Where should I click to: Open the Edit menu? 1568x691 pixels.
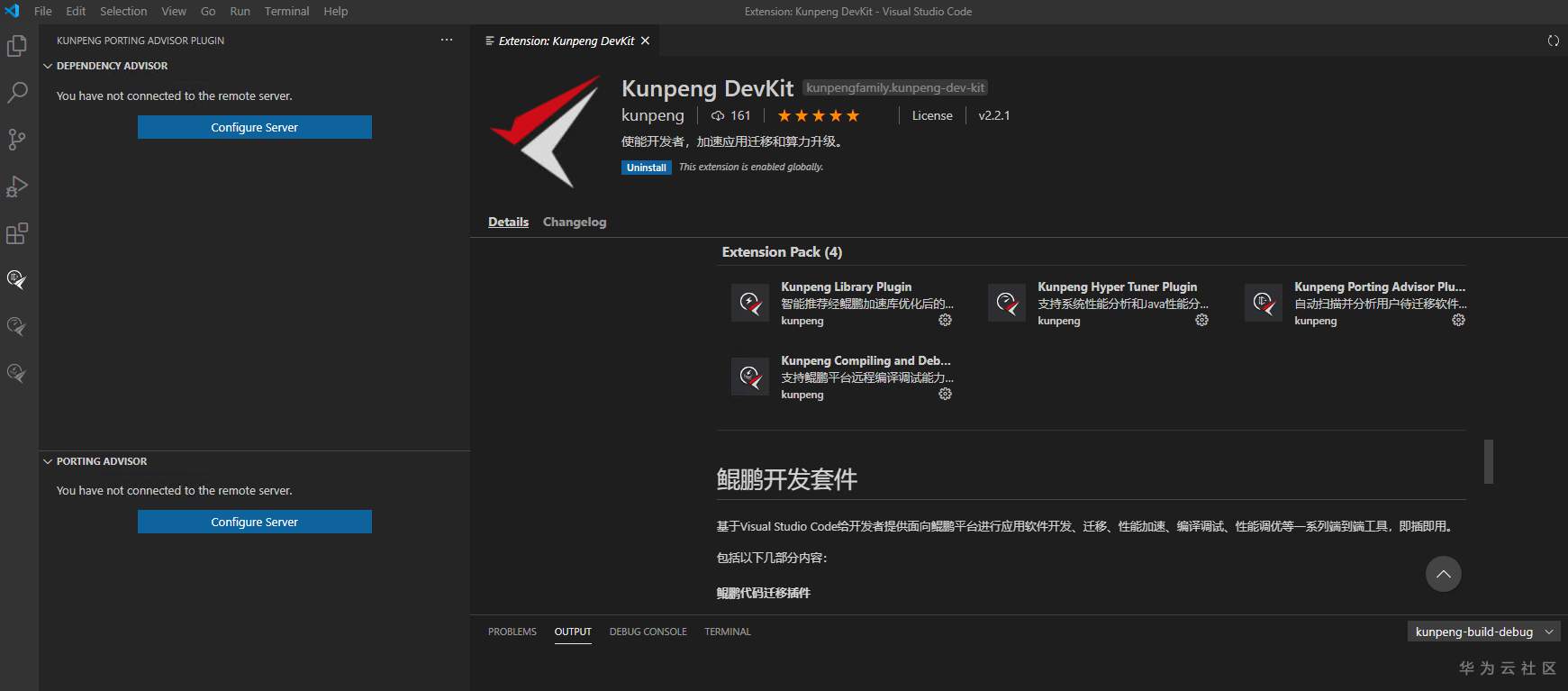point(76,11)
